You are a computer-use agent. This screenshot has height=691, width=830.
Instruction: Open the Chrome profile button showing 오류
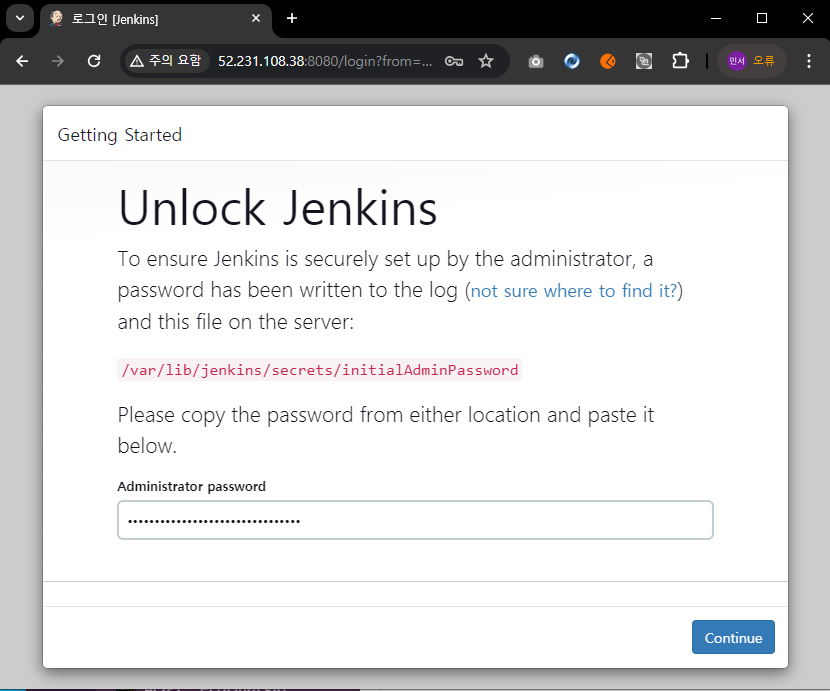751,61
